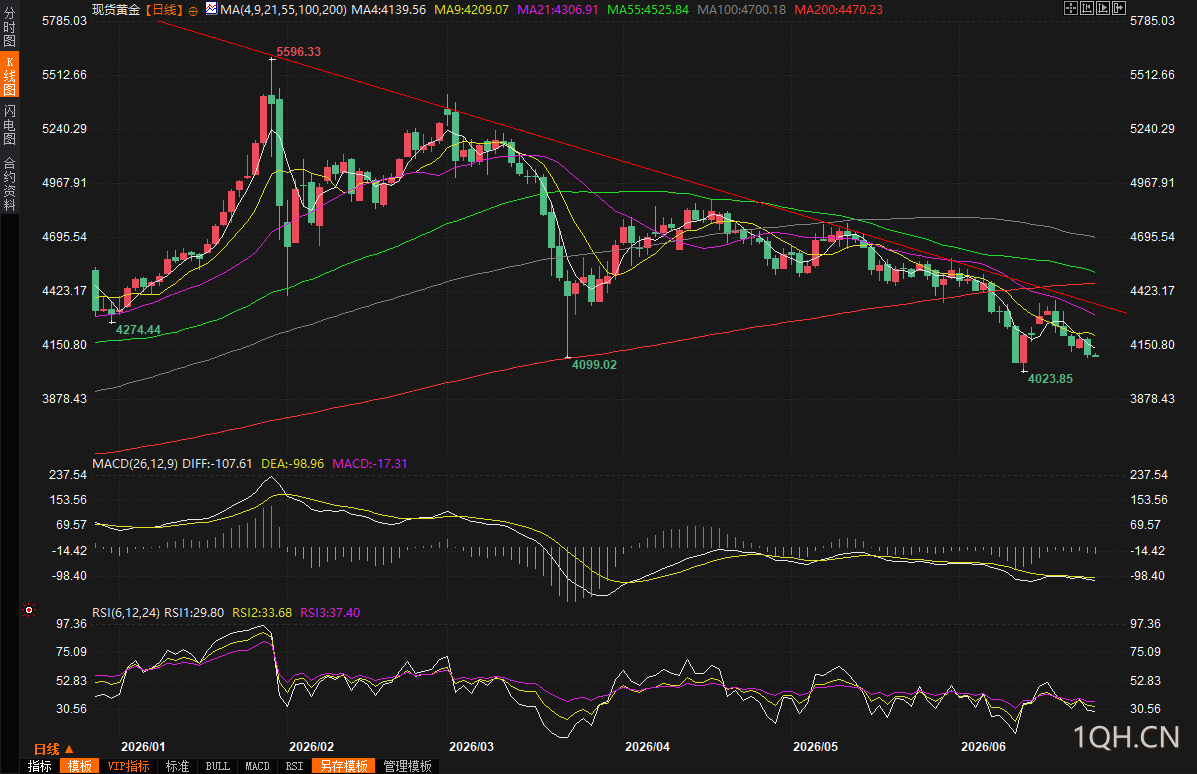Open the MA indicator chart icon
This screenshot has height=774, width=1197.
(x=211, y=9)
